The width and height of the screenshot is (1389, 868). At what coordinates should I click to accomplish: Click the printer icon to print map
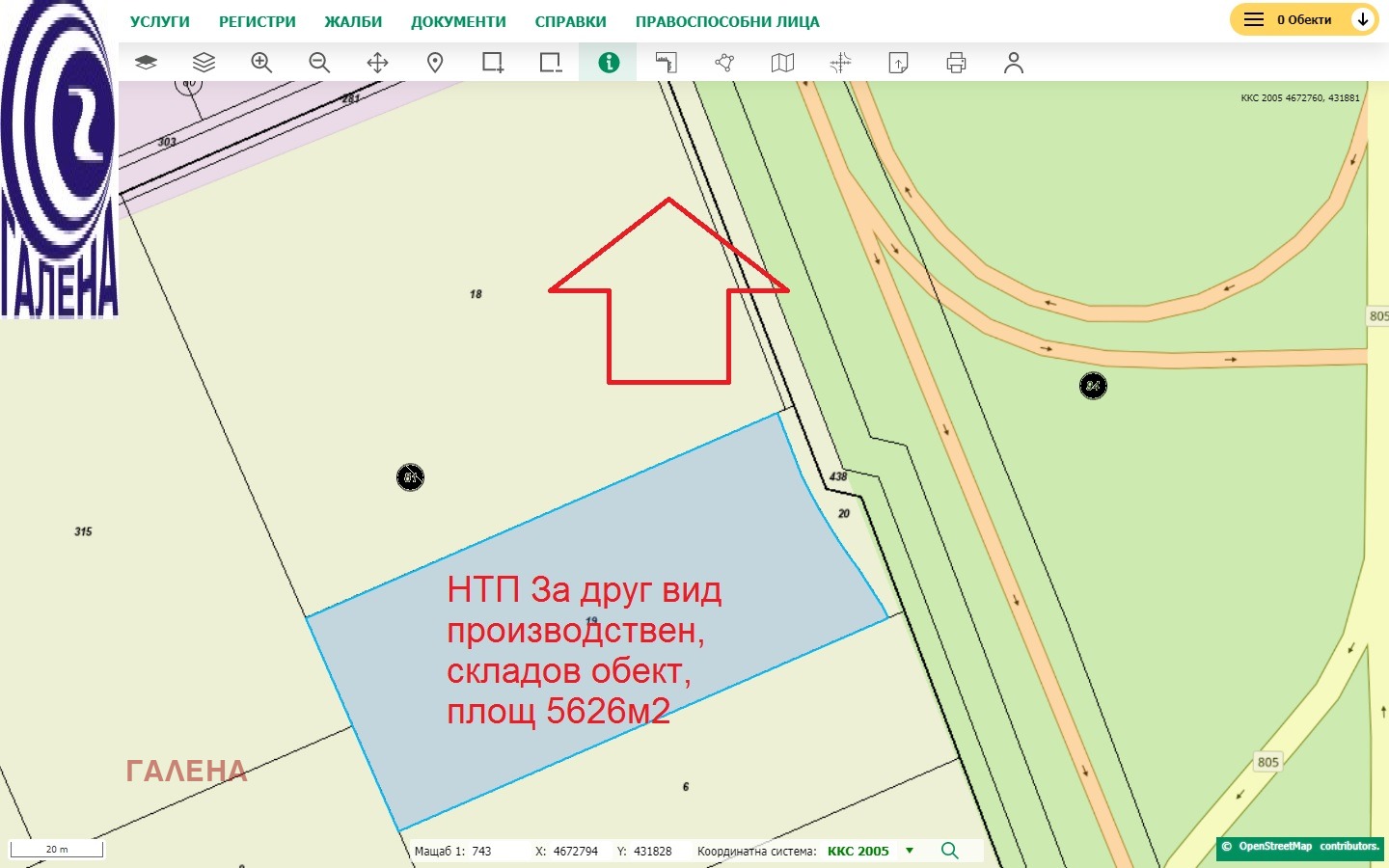point(956,63)
